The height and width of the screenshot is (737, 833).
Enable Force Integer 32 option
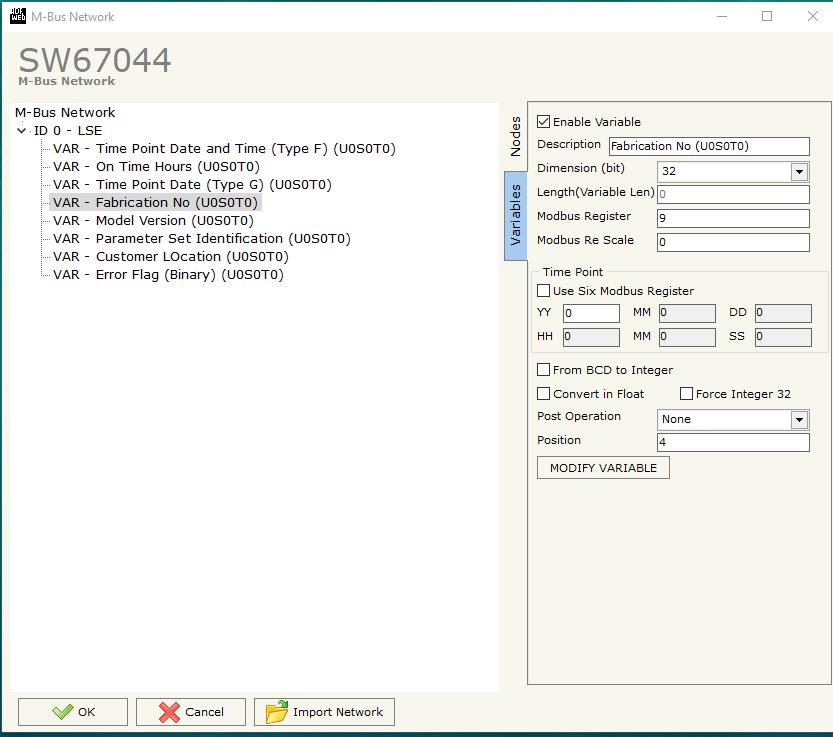click(x=686, y=394)
